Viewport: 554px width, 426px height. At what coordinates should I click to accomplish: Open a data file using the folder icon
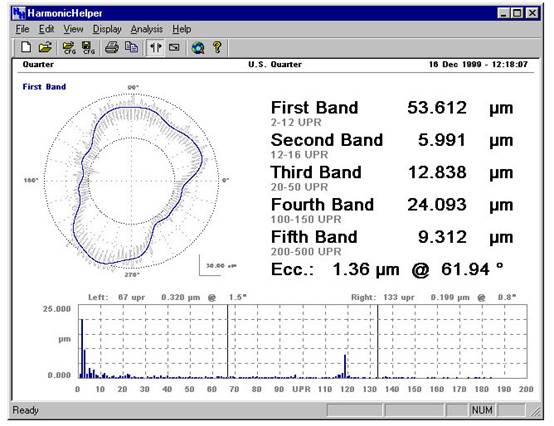click(45, 47)
